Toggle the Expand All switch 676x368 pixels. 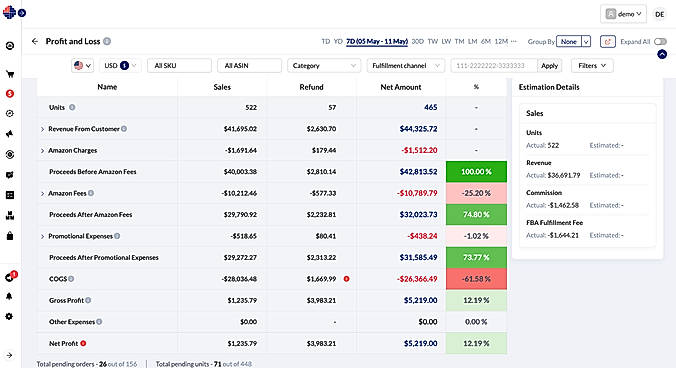(660, 41)
